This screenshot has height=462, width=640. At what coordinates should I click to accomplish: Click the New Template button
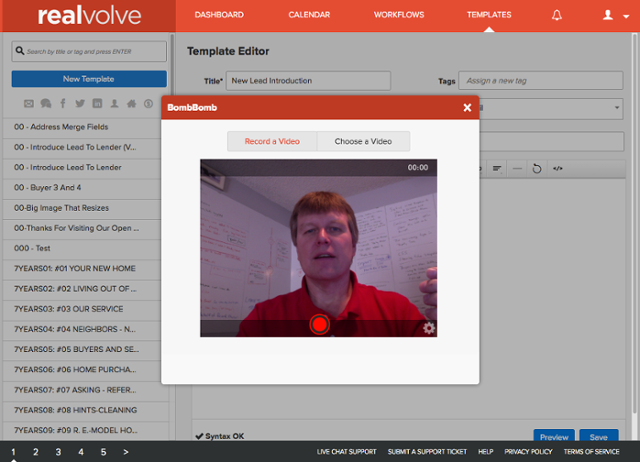pos(89,79)
